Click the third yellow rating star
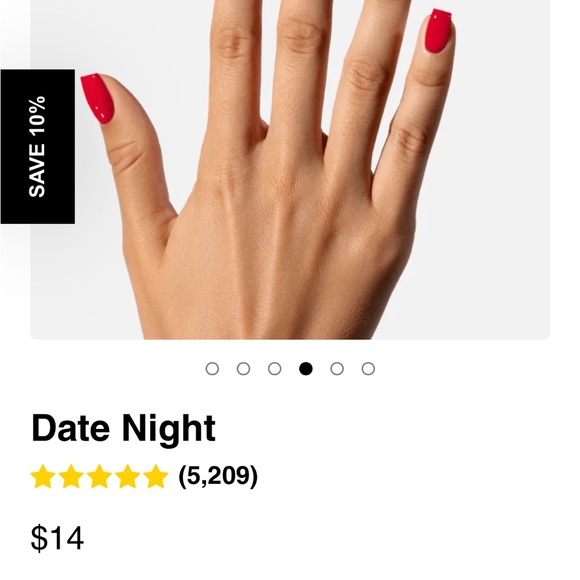This screenshot has height=580, width=580. pyautogui.click(x=99, y=476)
